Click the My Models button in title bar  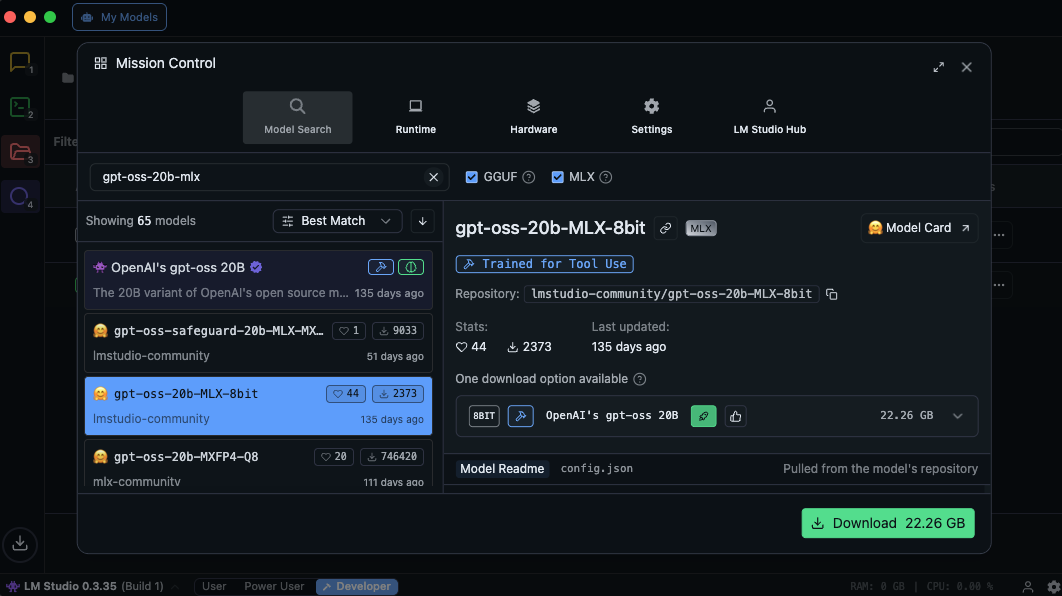pyautogui.click(x=119, y=17)
